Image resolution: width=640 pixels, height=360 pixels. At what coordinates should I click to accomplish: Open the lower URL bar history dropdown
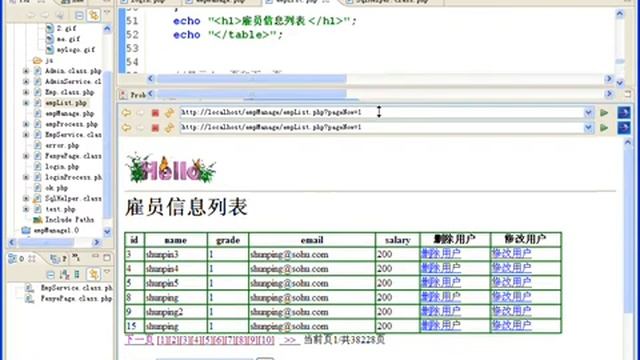(588, 127)
